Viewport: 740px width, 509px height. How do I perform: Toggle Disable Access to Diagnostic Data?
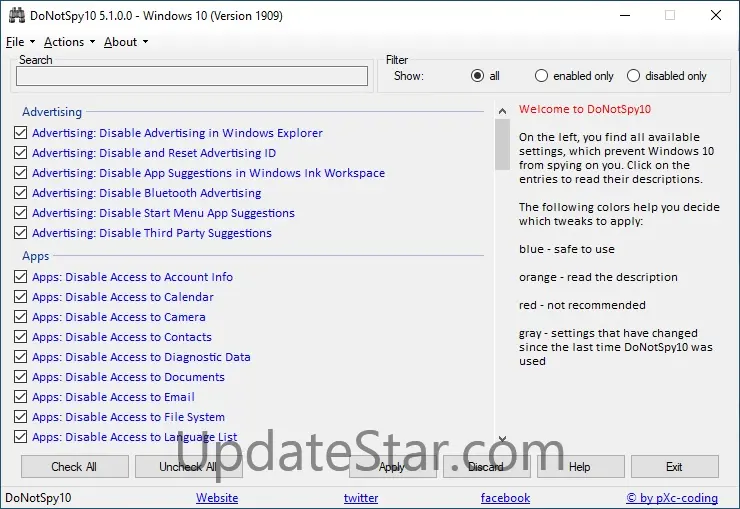coord(20,357)
